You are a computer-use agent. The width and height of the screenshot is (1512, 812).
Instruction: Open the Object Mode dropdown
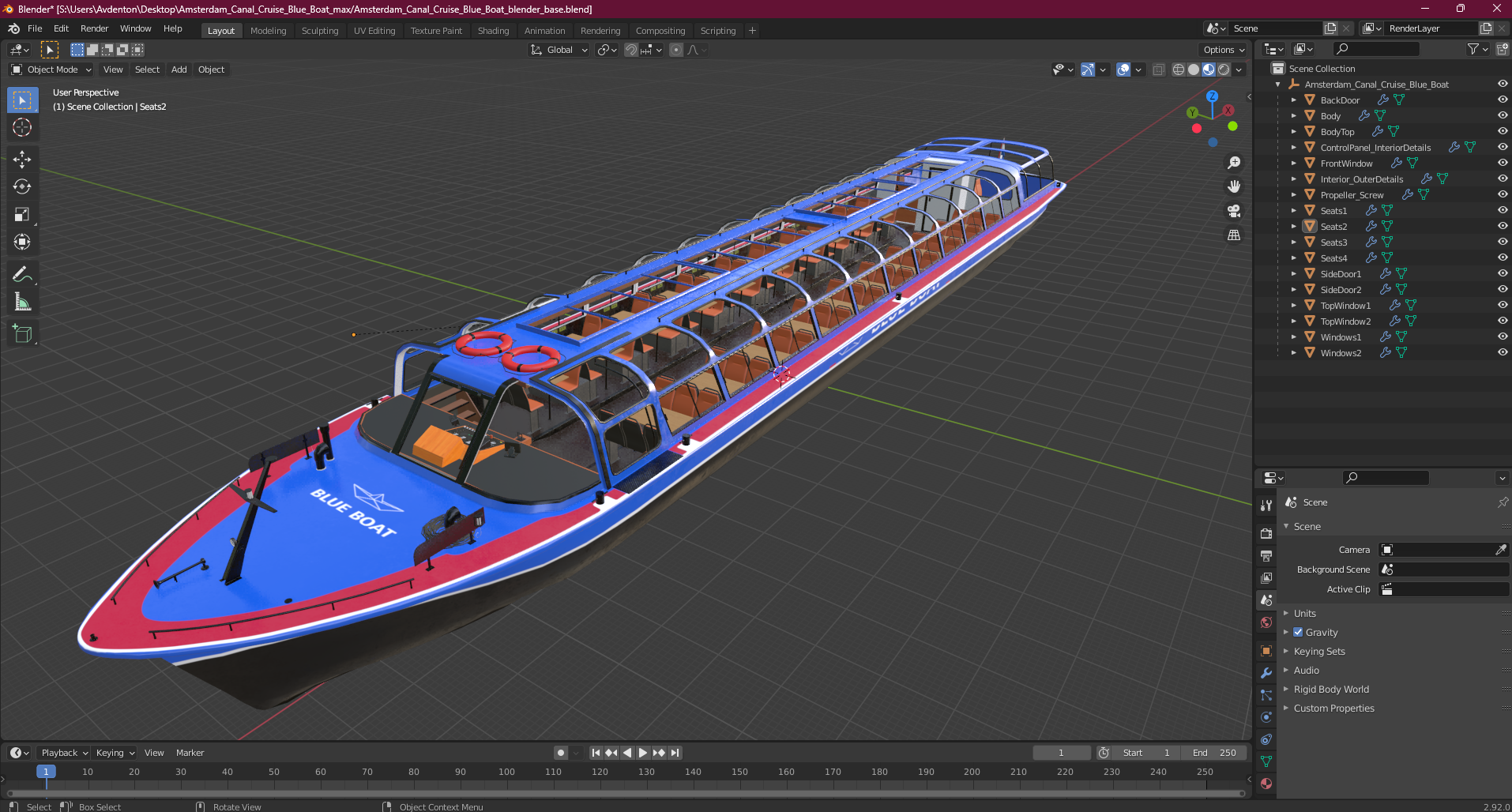click(x=51, y=70)
